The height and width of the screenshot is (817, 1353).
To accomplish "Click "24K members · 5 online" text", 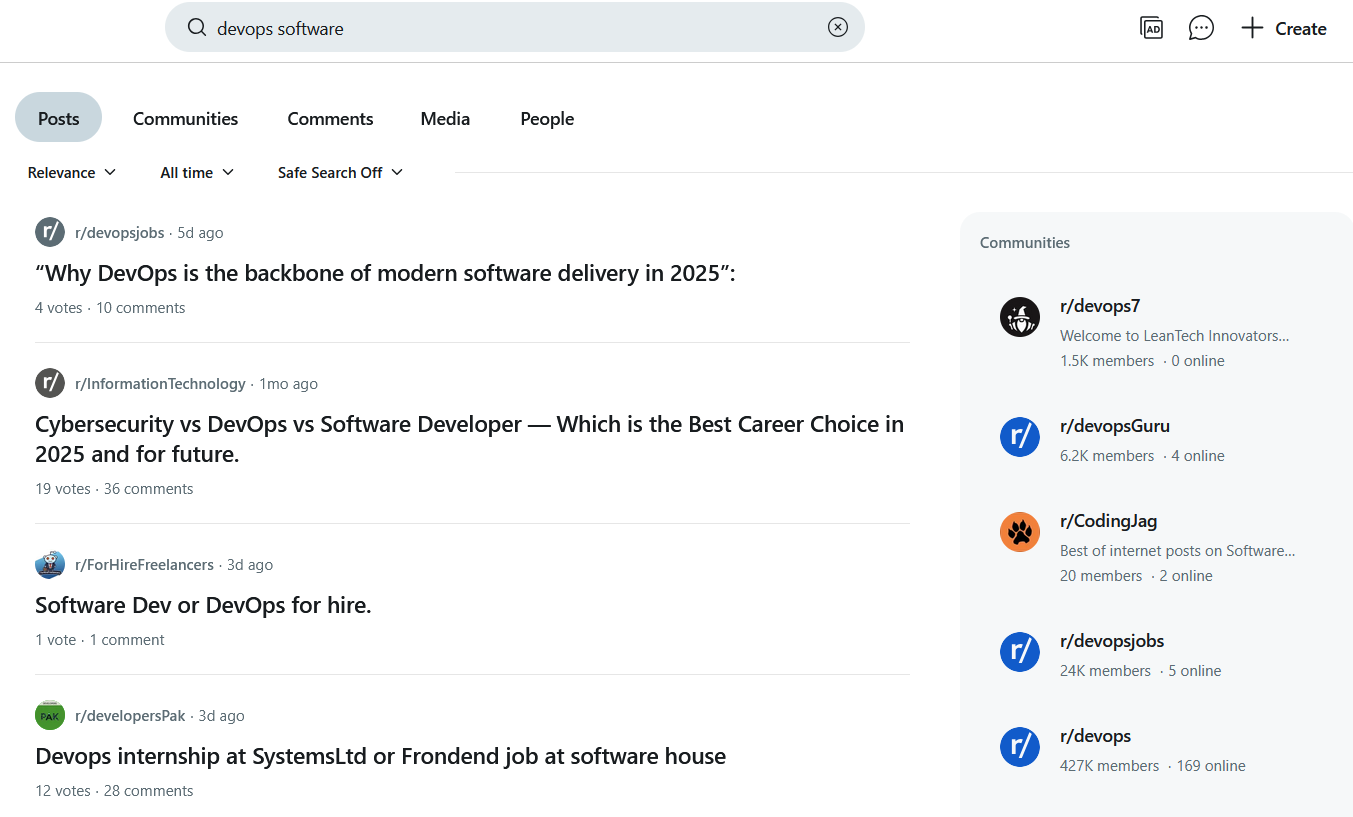I will coord(1140,671).
